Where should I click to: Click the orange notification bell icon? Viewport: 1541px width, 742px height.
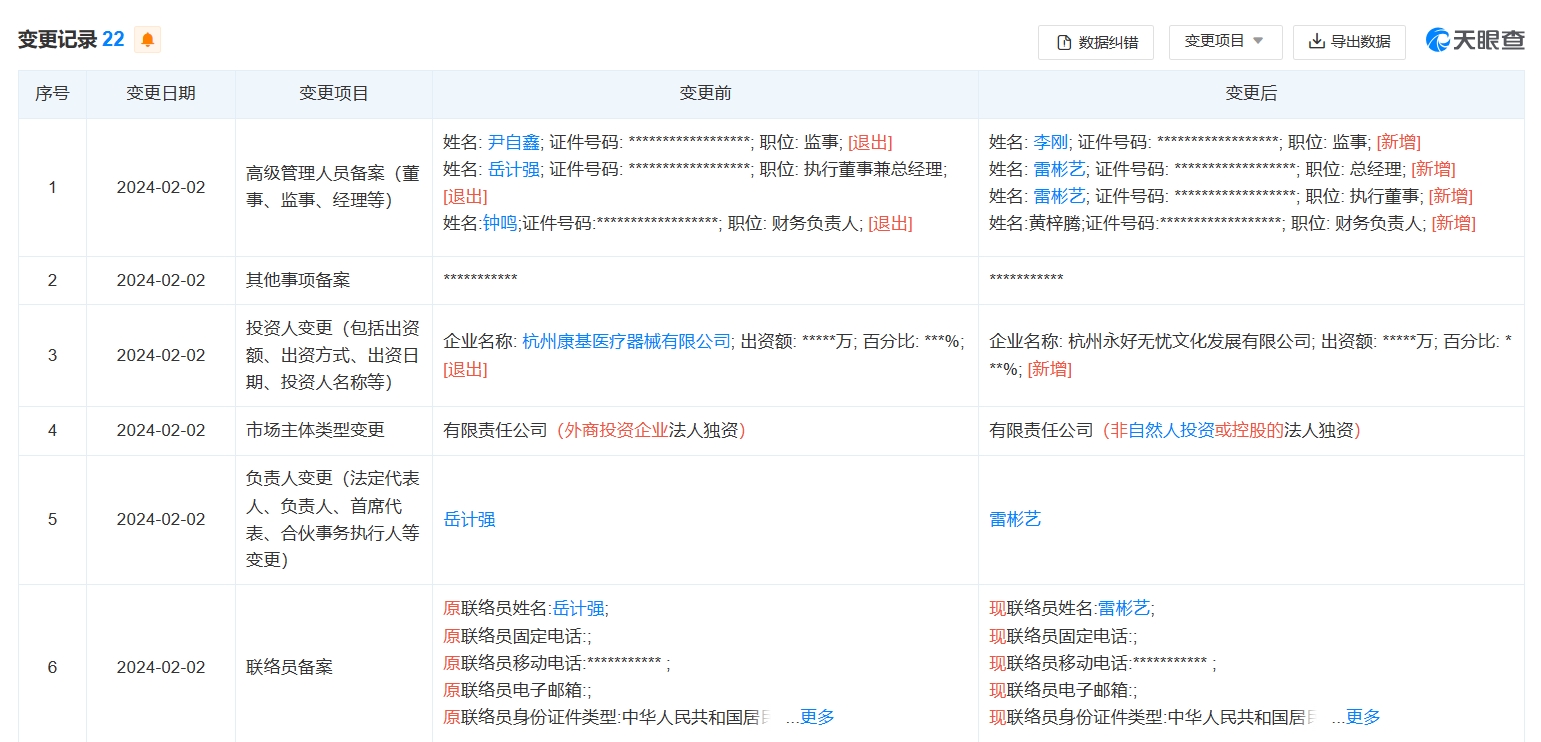(x=148, y=40)
